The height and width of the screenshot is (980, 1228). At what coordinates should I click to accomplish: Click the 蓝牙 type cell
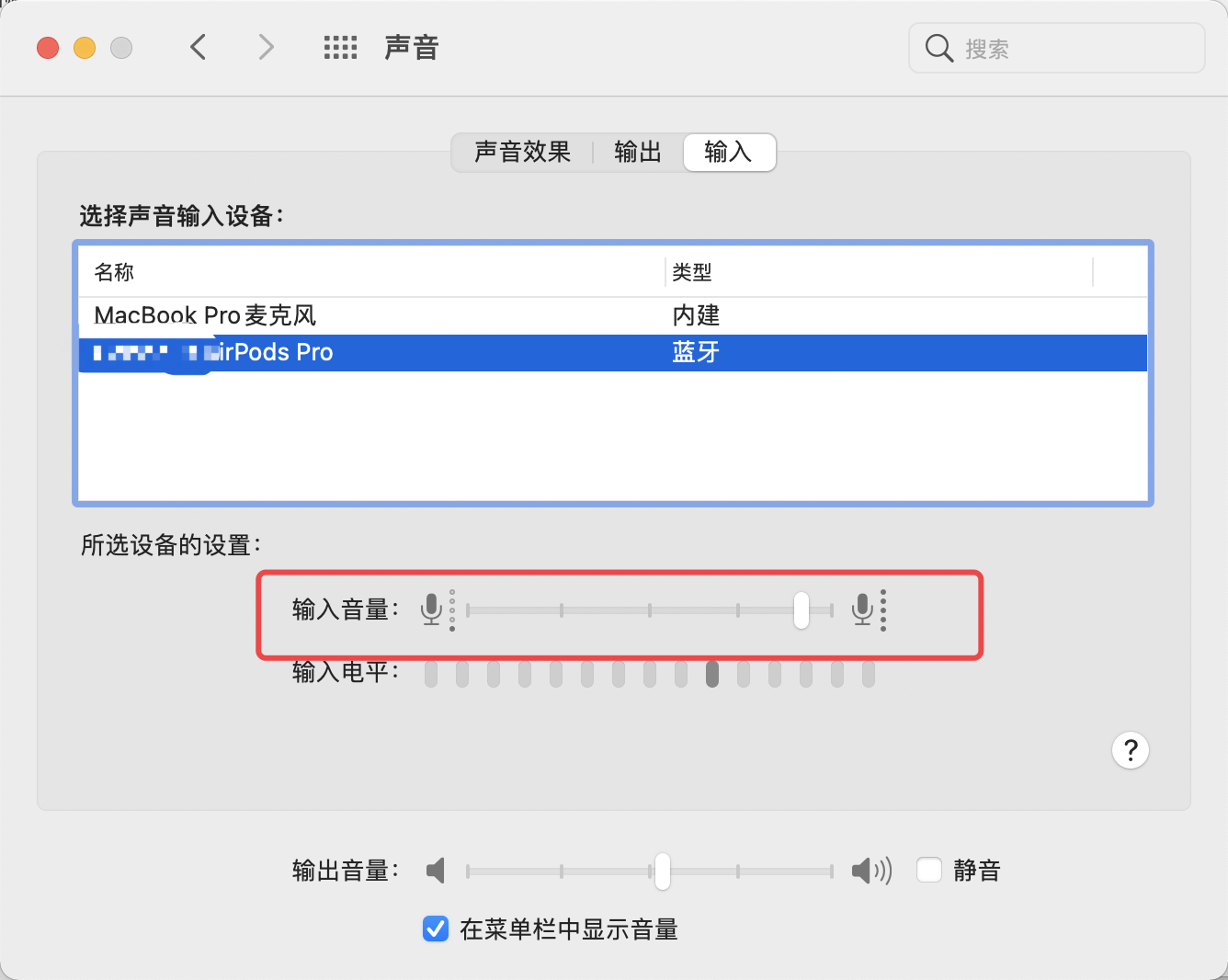[x=696, y=352]
